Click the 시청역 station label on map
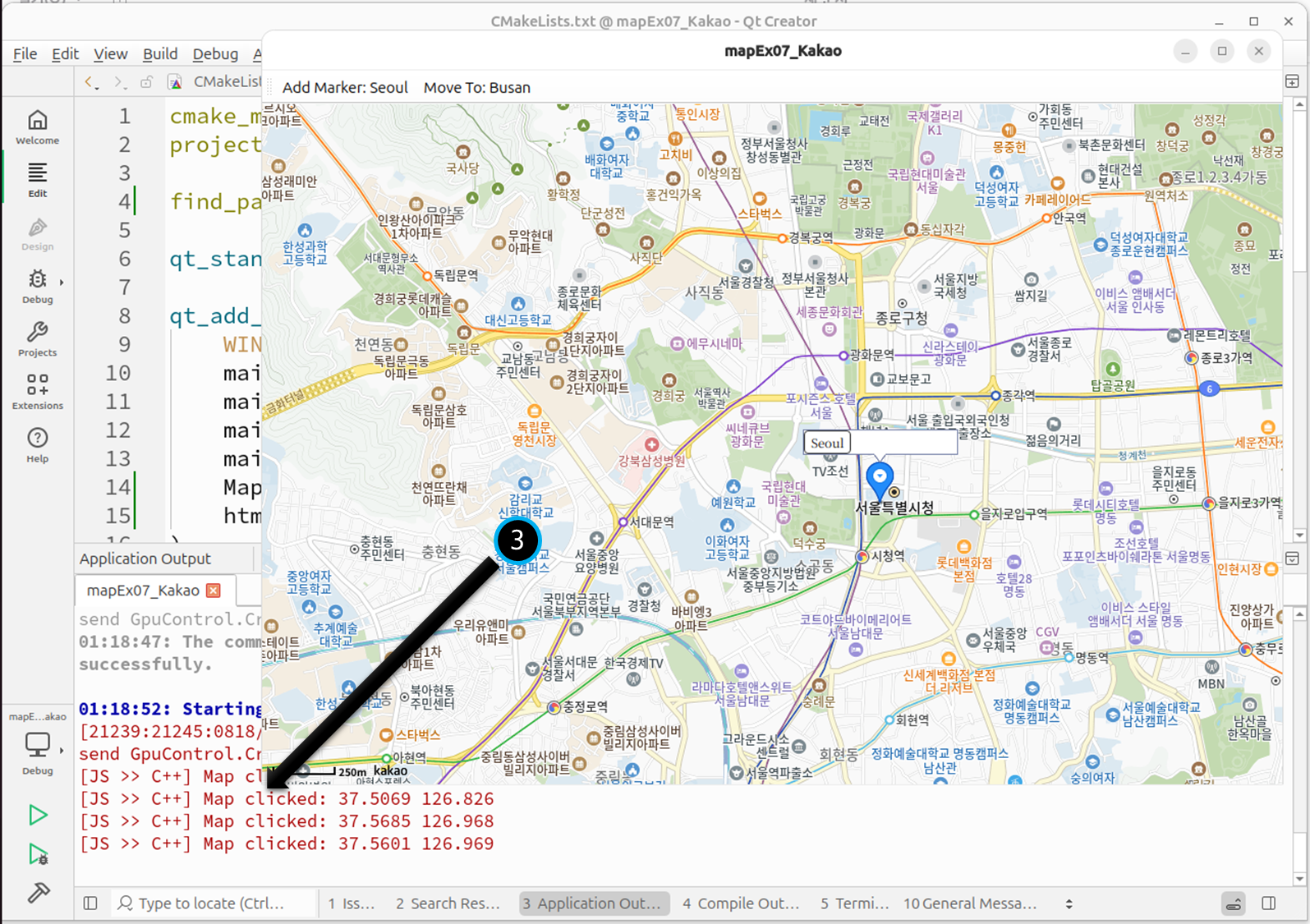Screen dimensions: 1310x924 (888, 556)
